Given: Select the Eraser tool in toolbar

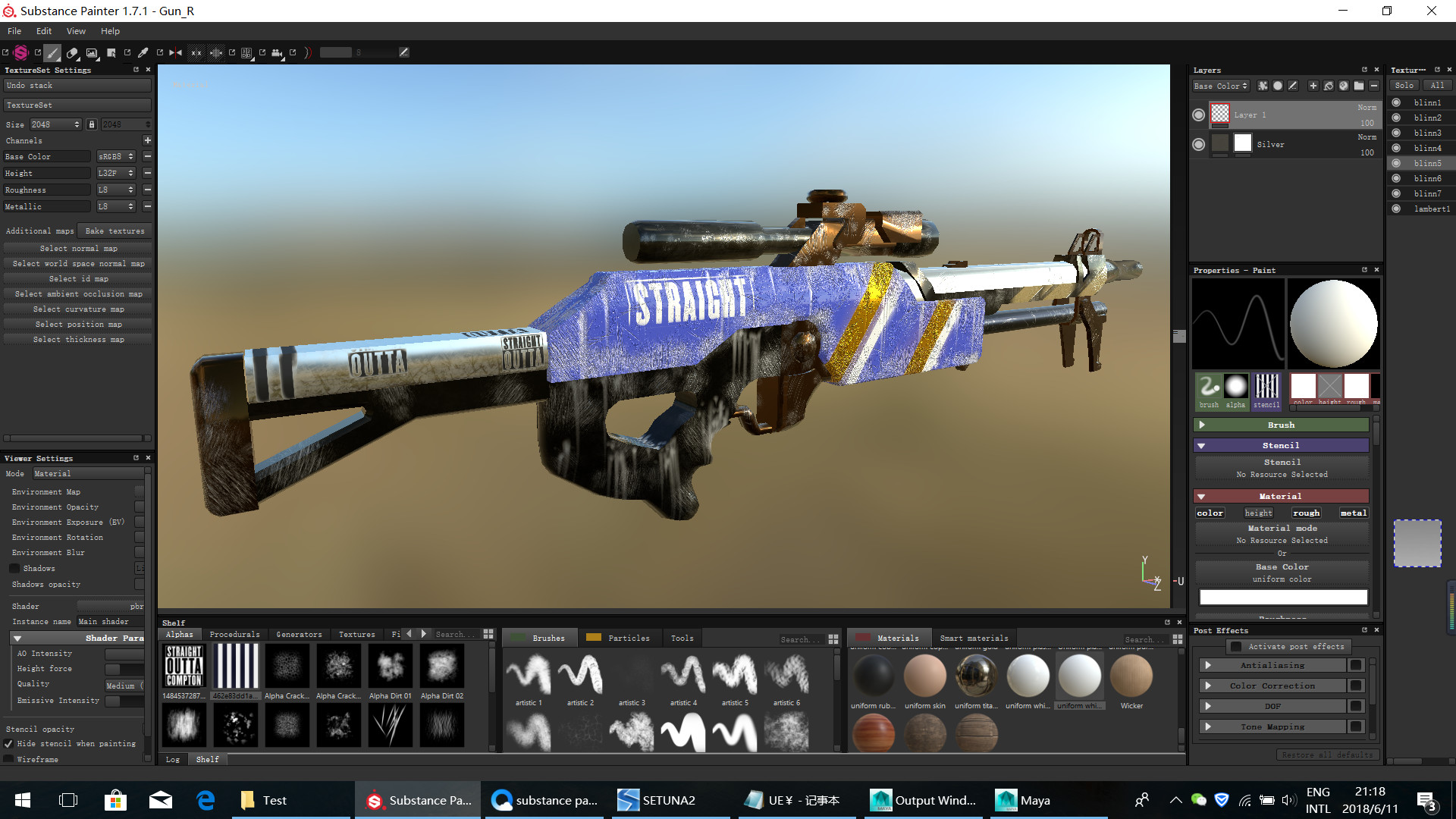Looking at the screenshot, I should coord(72,53).
